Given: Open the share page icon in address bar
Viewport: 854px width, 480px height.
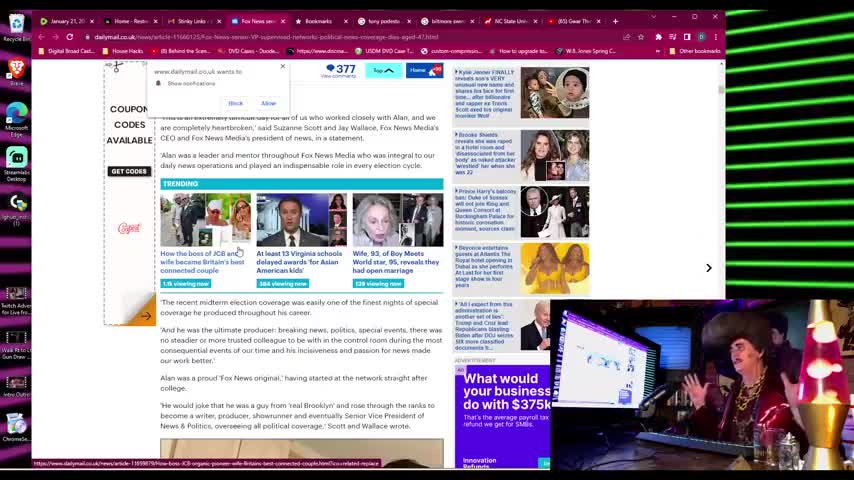Looking at the screenshot, I should [626, 37].
